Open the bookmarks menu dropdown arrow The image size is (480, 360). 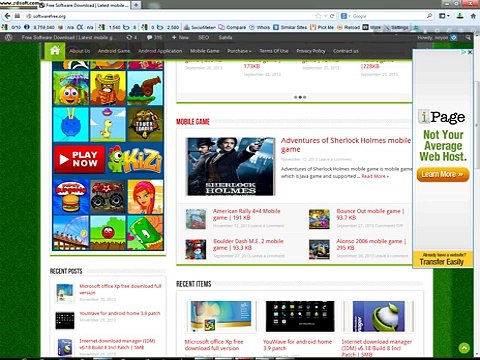[x=444, y=16]
